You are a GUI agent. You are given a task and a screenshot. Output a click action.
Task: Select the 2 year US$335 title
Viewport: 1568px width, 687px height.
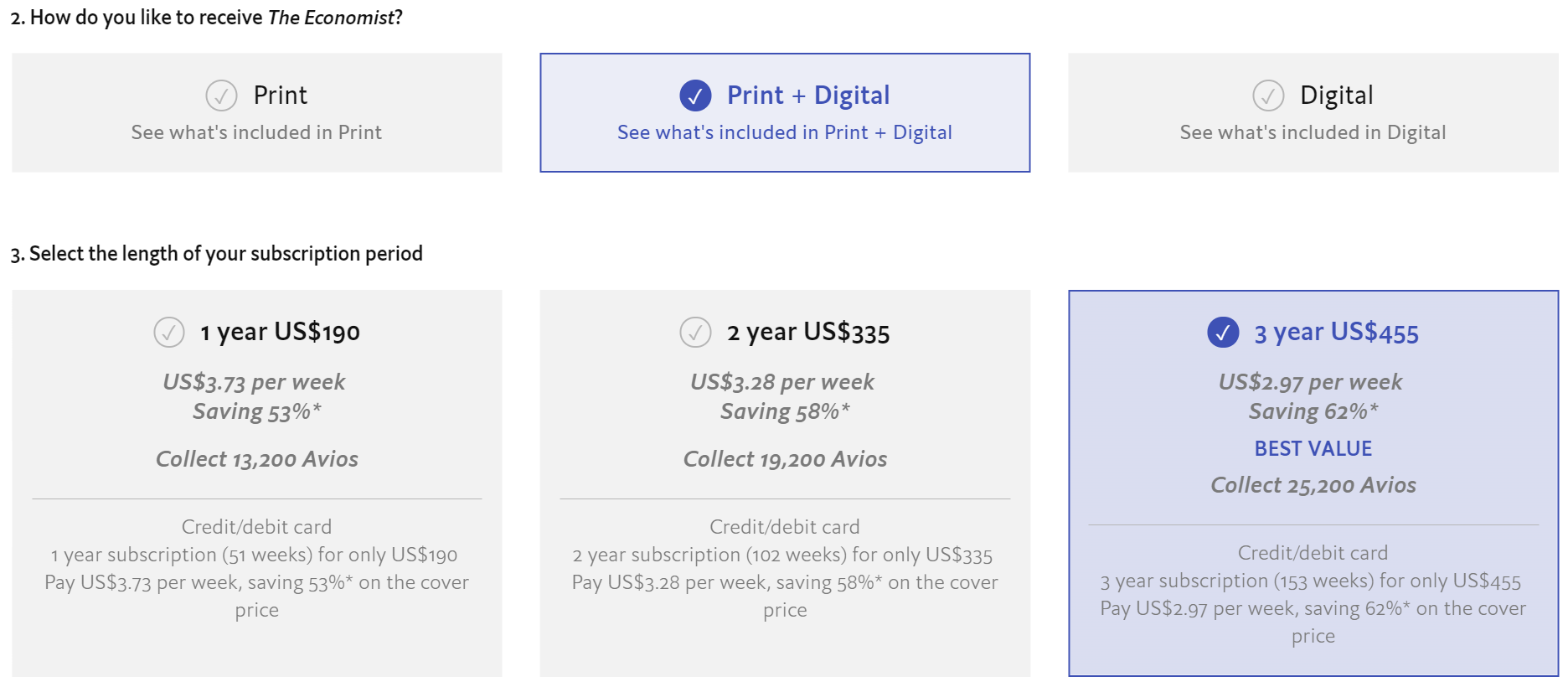click(x=807, y=333)
